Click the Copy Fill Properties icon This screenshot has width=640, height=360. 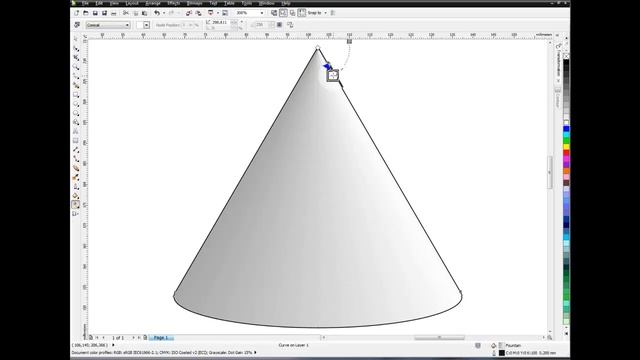(290, 25)
